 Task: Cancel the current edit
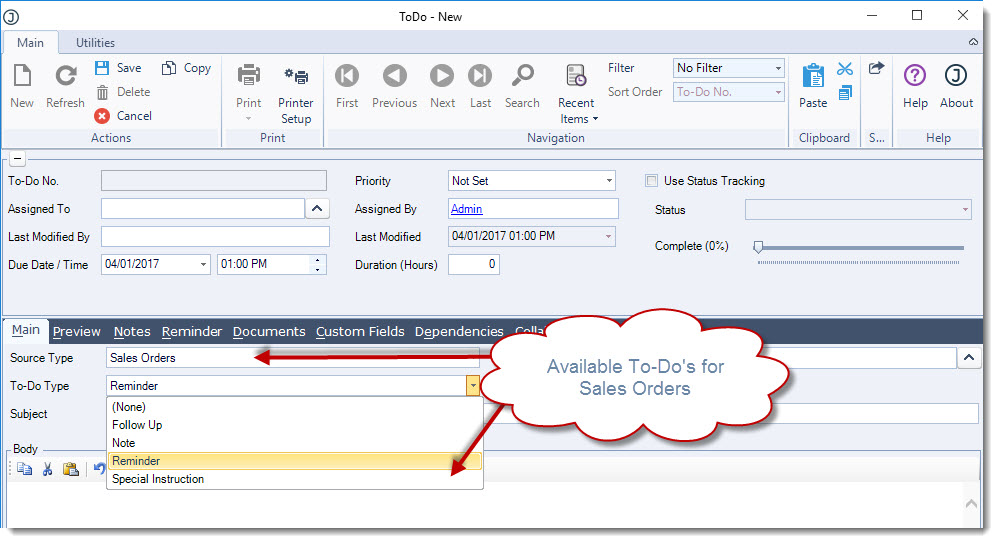[123, 116]
